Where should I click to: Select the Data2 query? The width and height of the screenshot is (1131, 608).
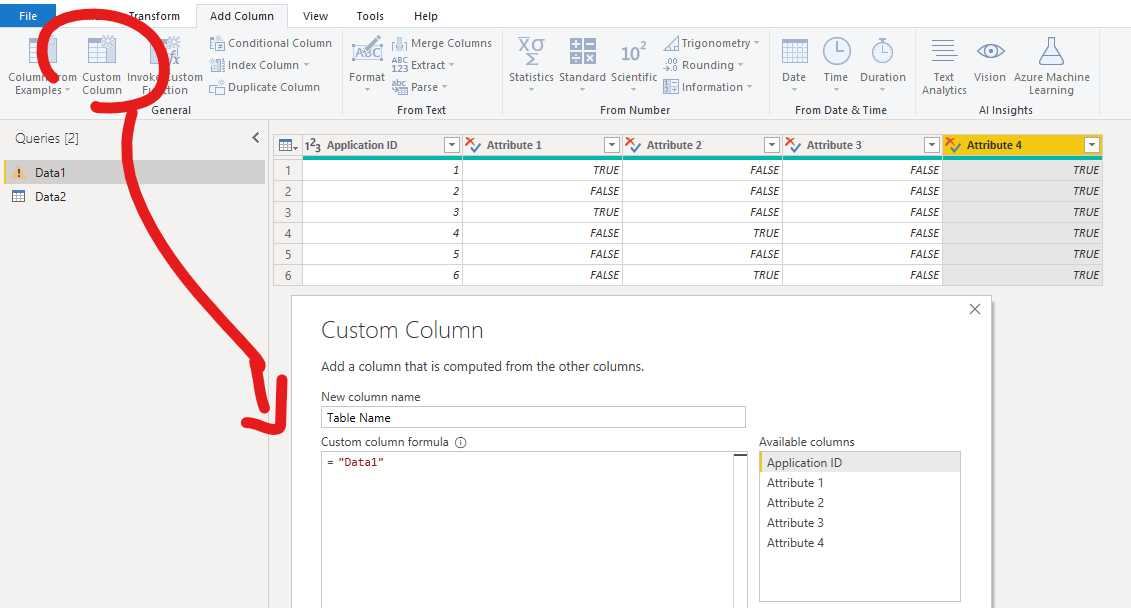[135, 197]
